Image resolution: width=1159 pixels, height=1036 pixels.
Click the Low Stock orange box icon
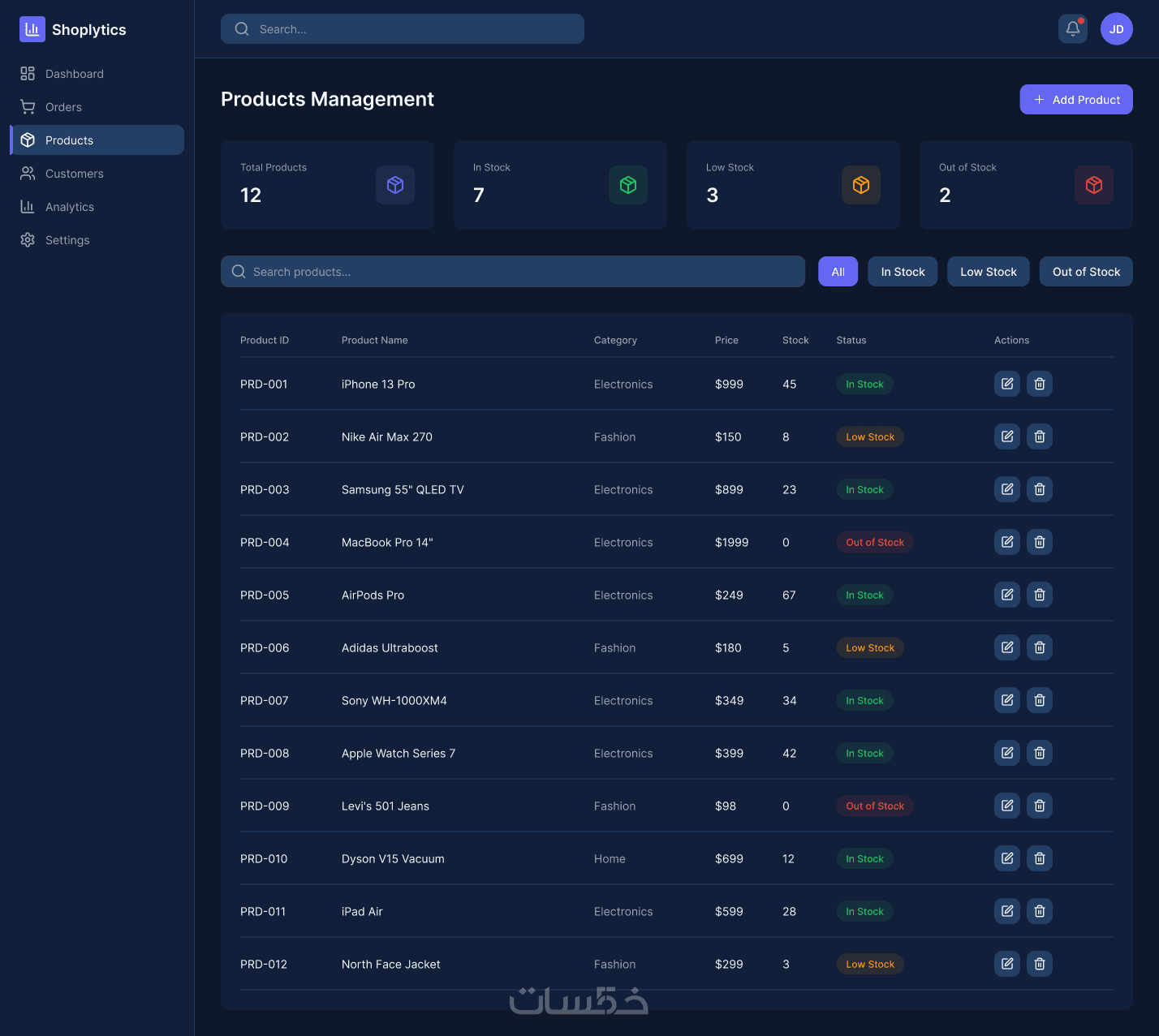click(x=861, y=185)
